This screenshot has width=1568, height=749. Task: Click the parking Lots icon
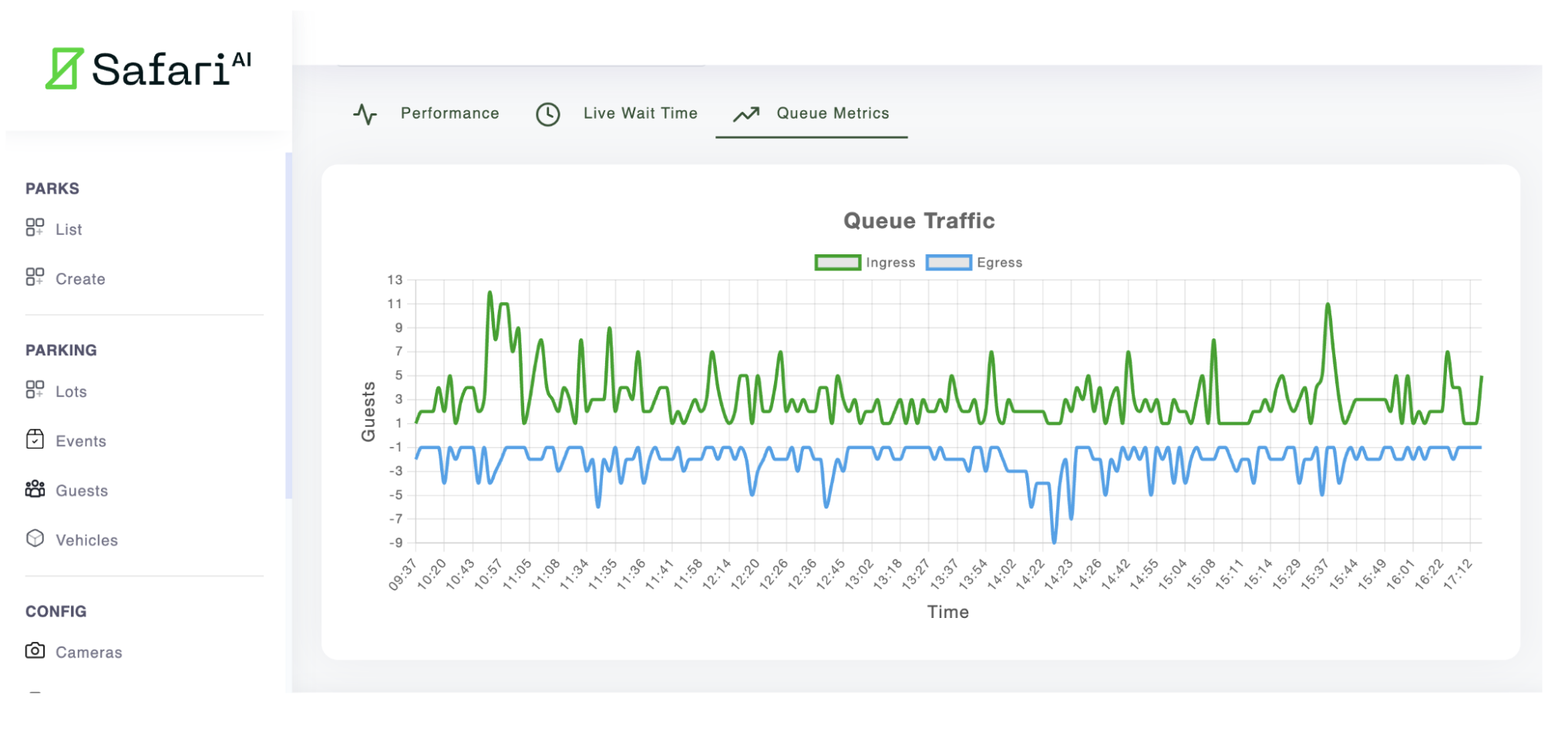point(35,390)
